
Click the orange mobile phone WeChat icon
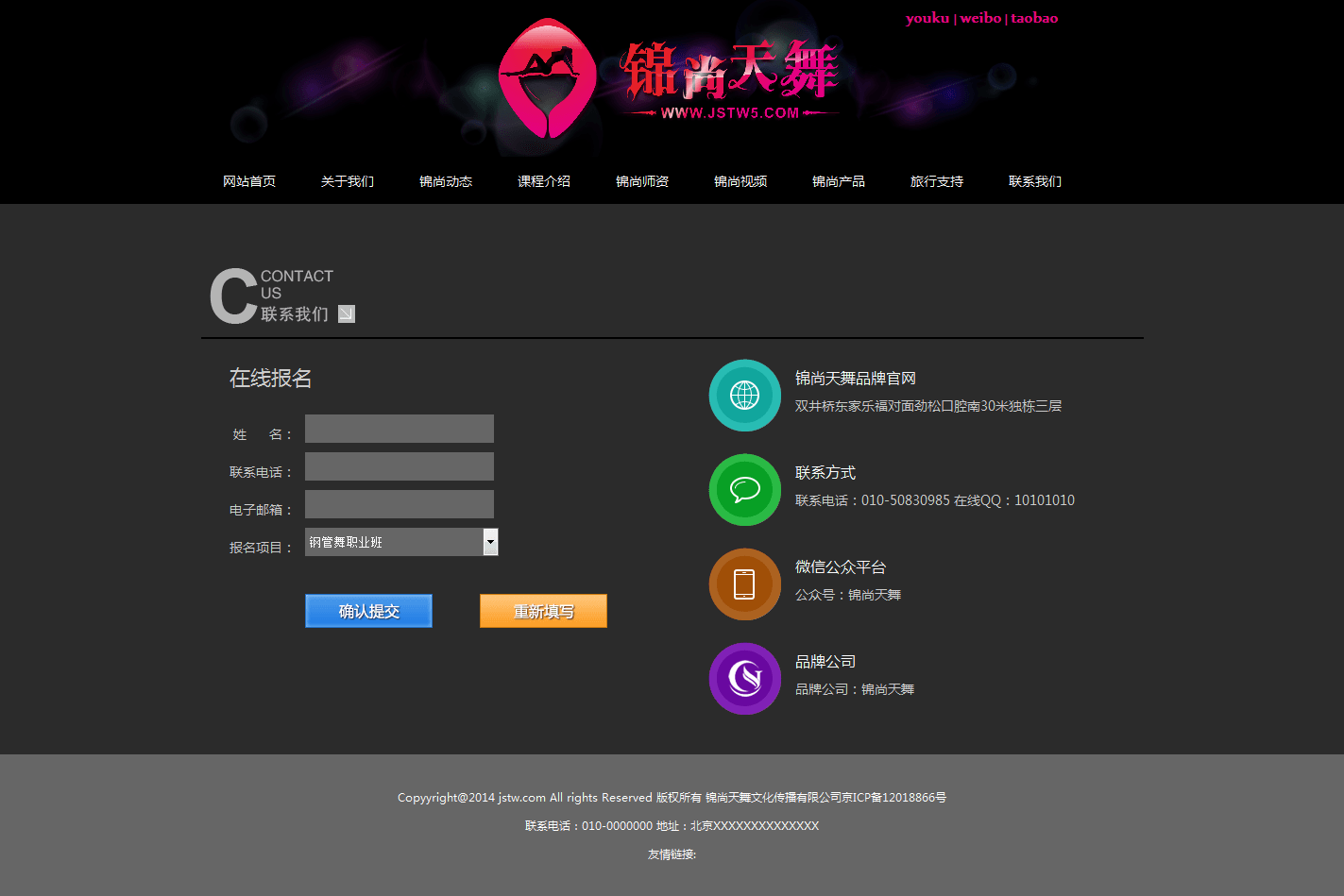(745, 584)
